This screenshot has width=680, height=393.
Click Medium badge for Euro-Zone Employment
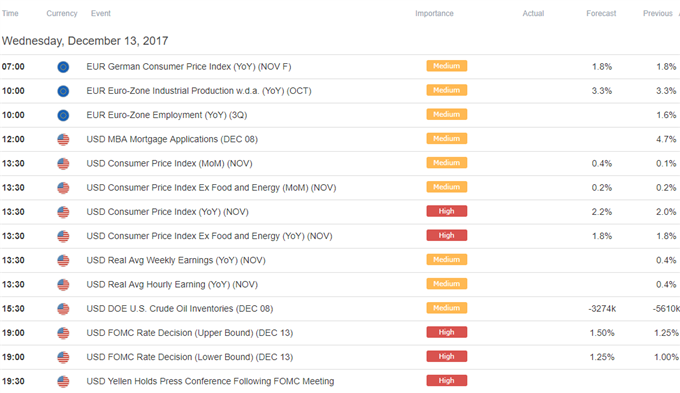pos(447,115)
